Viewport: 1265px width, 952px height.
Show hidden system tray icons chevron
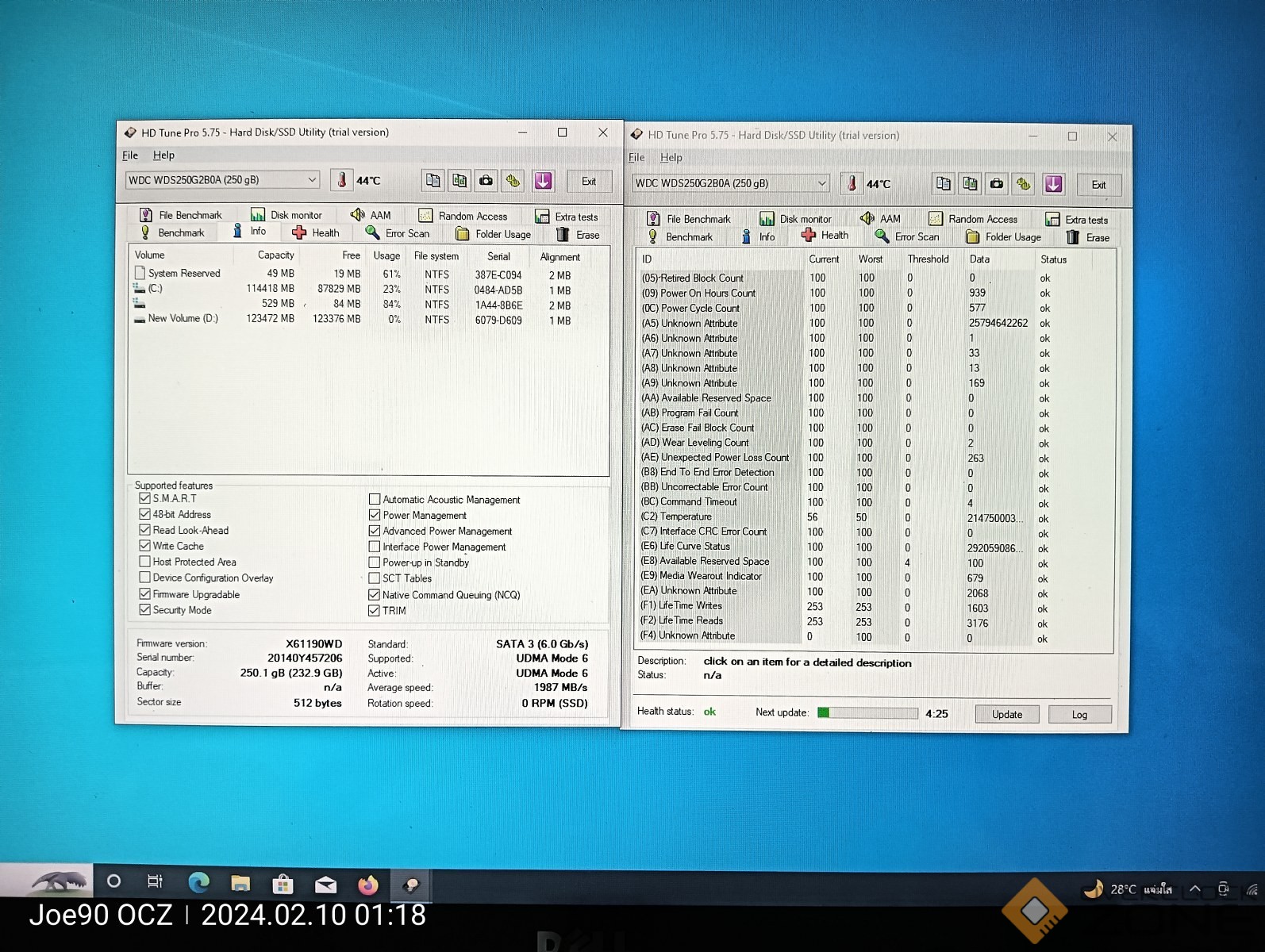1194,889
